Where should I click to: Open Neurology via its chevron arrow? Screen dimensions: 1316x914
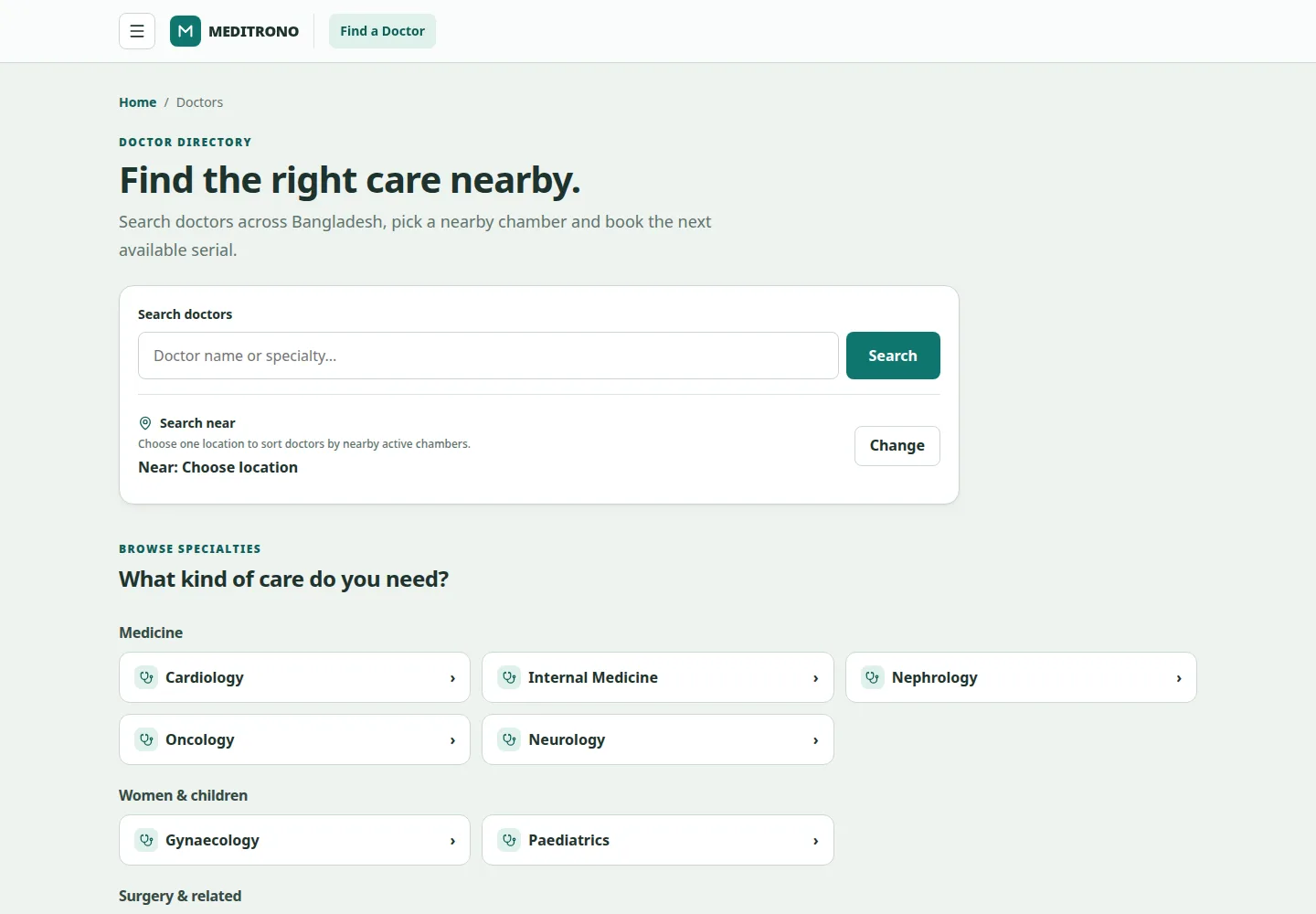coord(815,740)
